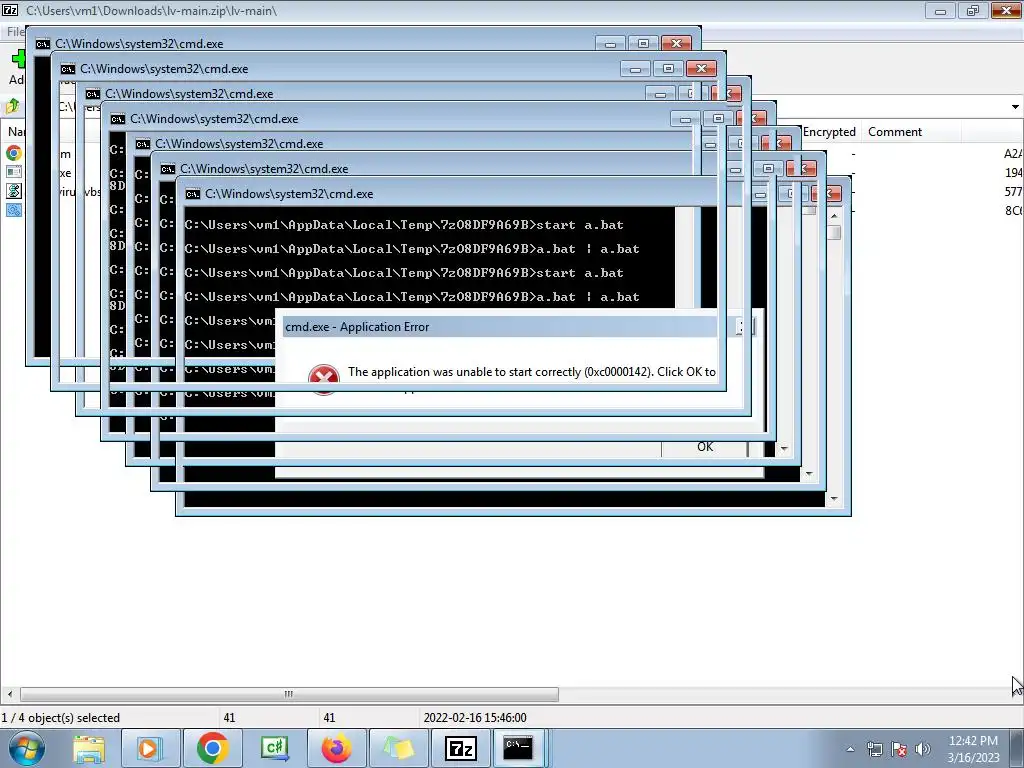Open the frontmost cmd window's system menu icon
This screenshot has width=1024, height=768.
point(193,194)
